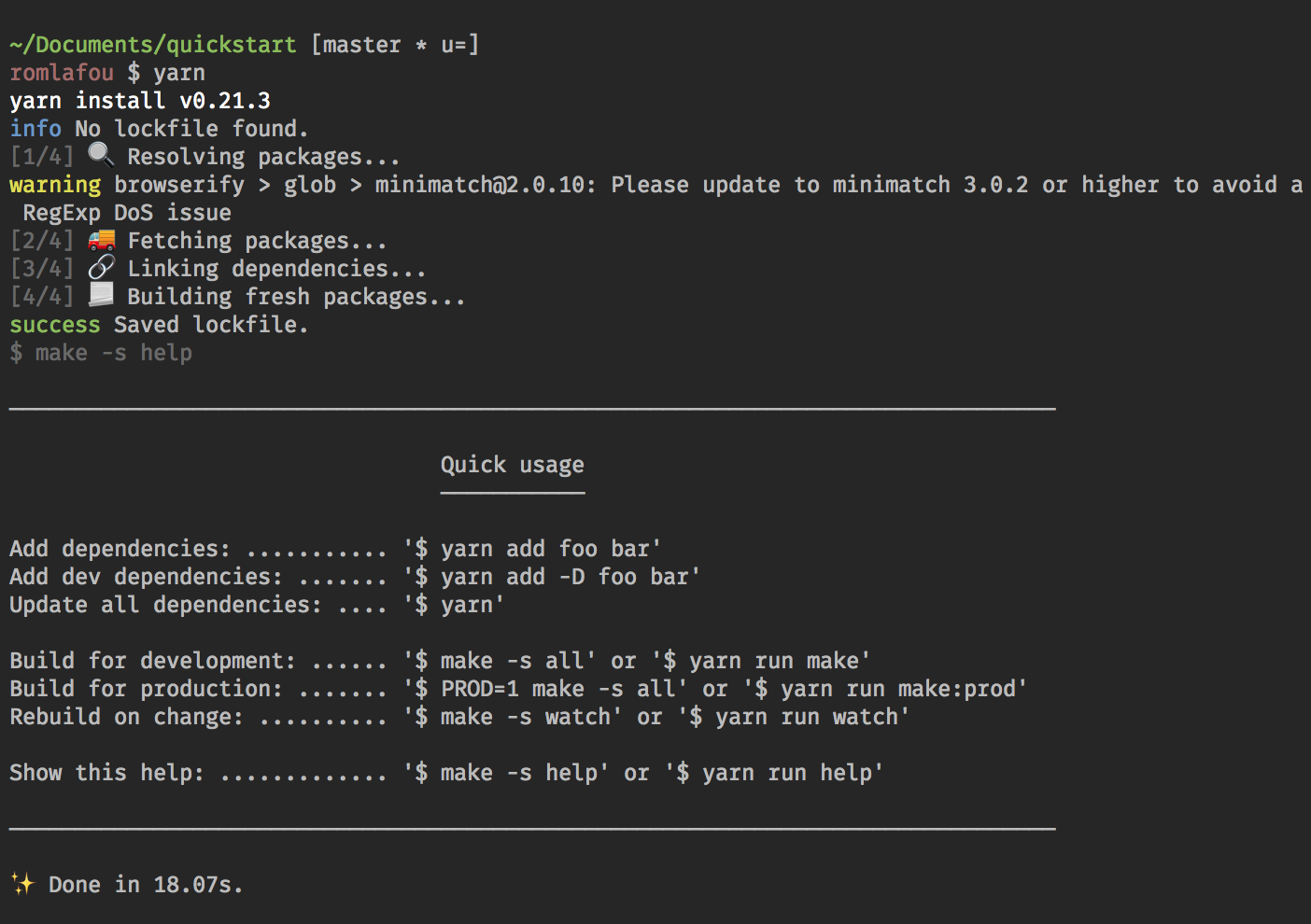Click the page emoji beside Building fresh packages

101,296
